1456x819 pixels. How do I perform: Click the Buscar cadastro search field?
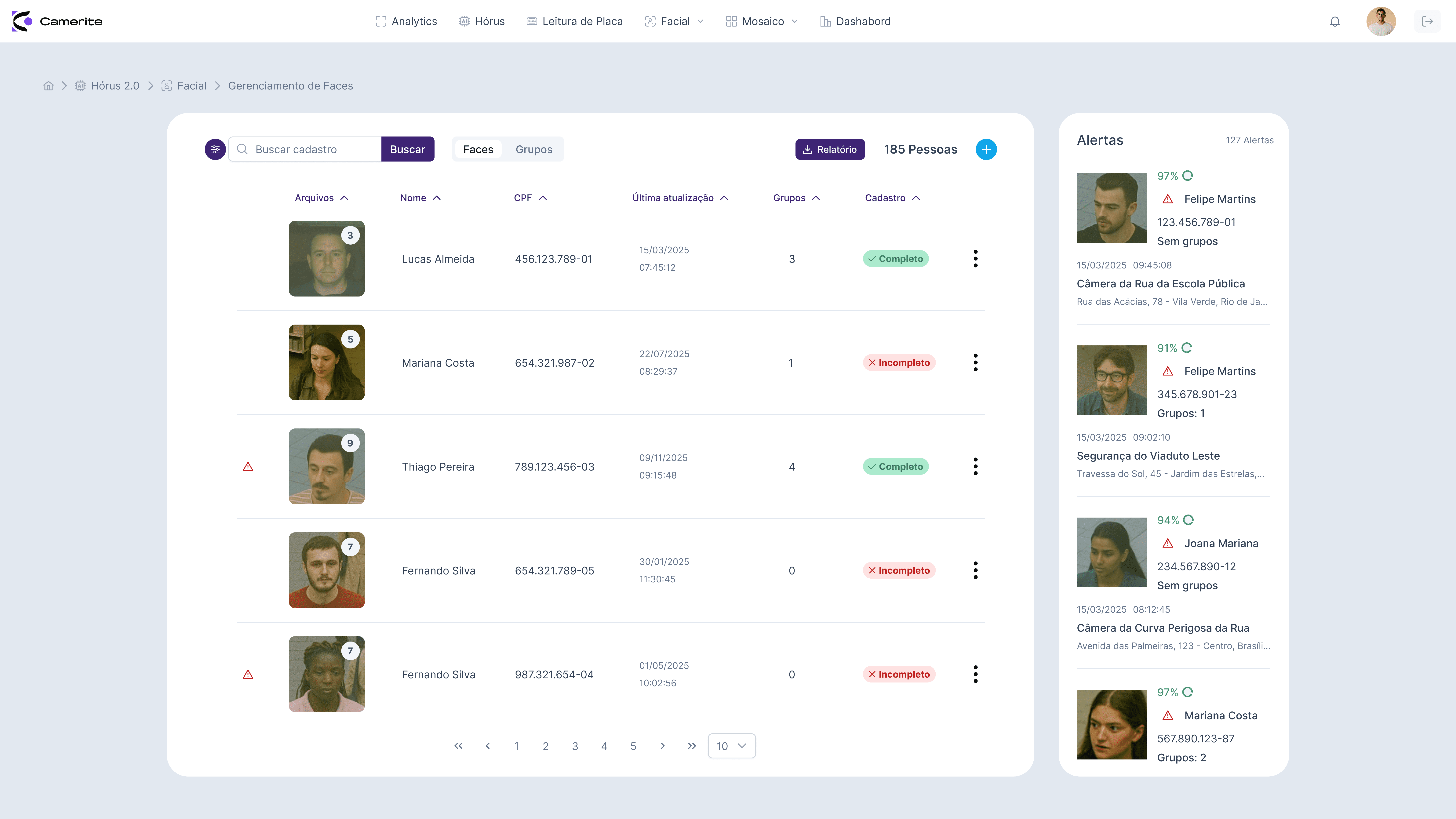(305, 149)
